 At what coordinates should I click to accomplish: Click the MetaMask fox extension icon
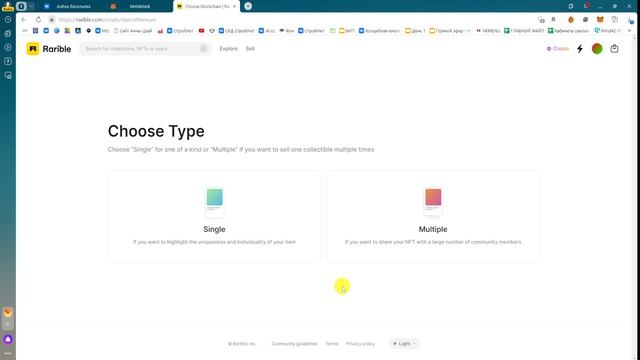click(x=600, y=20)
